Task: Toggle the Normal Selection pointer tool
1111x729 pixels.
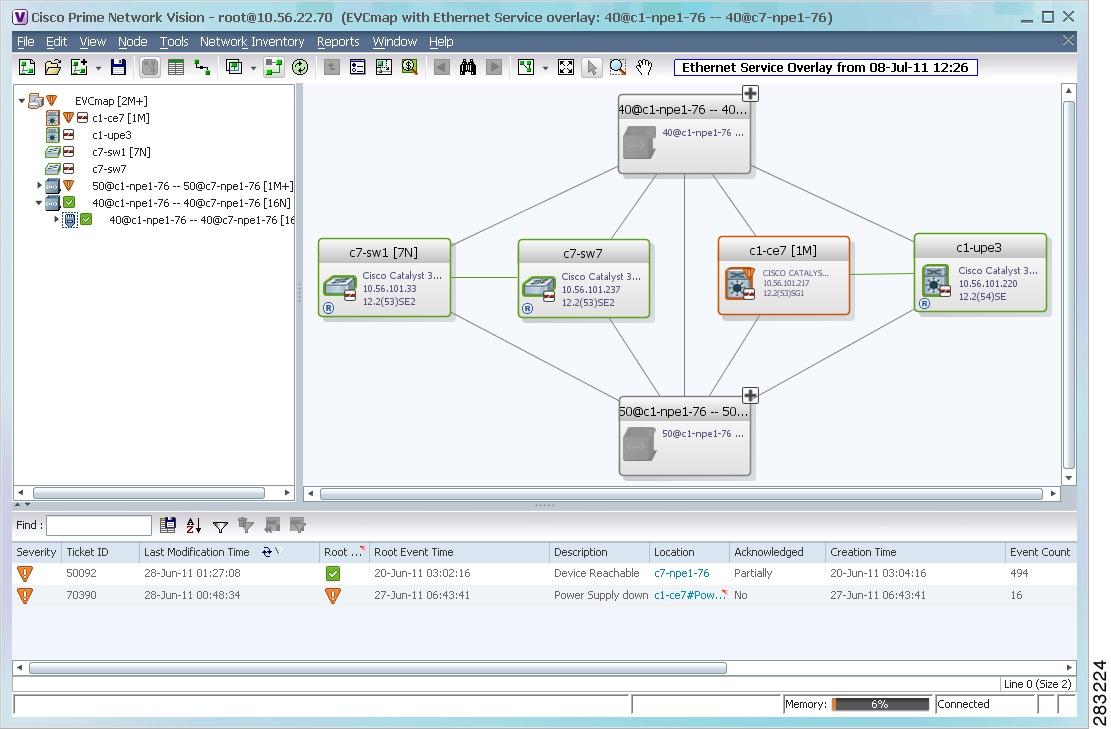Action: coord(591,67)
